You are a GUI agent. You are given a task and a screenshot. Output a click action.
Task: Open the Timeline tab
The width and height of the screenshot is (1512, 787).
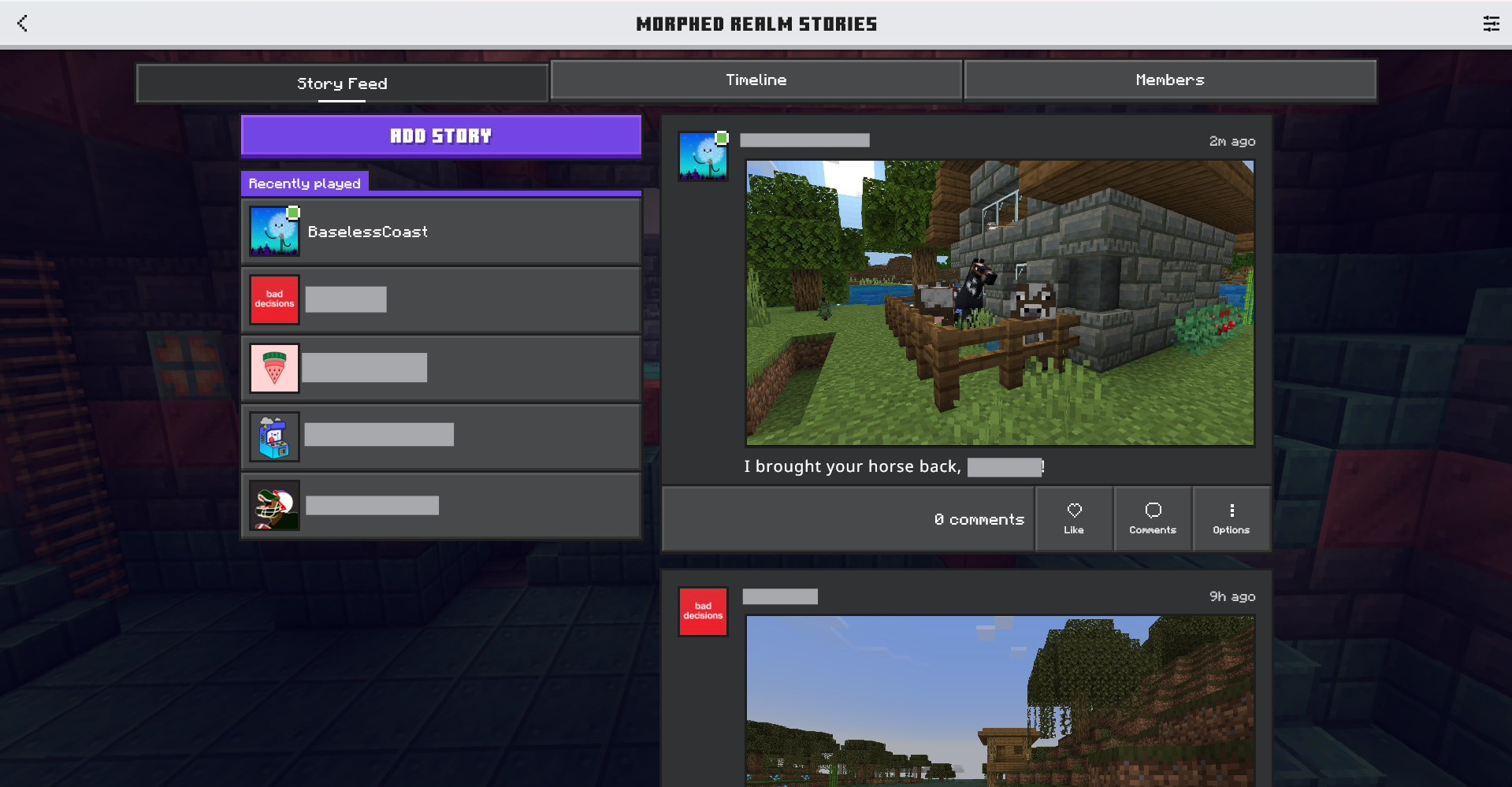[x=756, y=80]
